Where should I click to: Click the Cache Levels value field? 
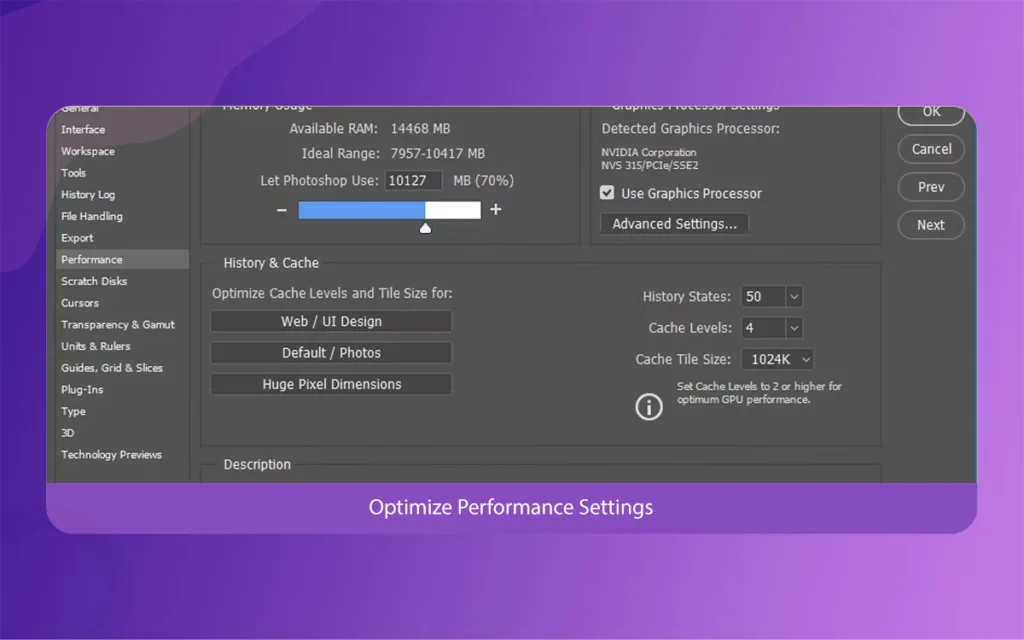(x=763, y=328)
